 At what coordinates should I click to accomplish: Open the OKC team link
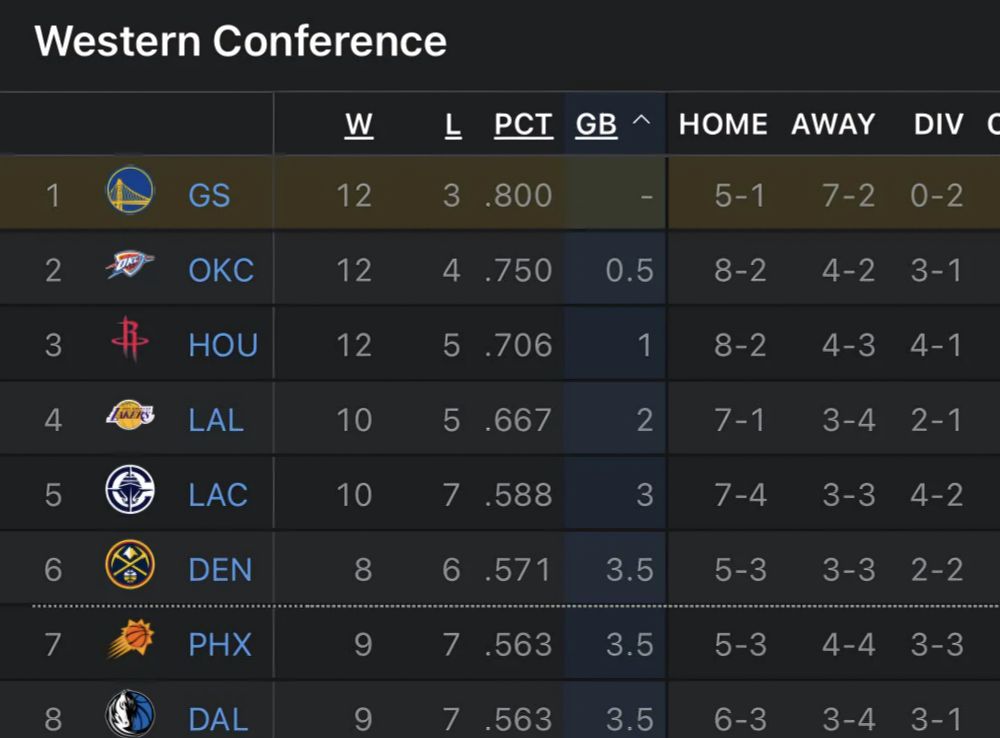point(221,270)
